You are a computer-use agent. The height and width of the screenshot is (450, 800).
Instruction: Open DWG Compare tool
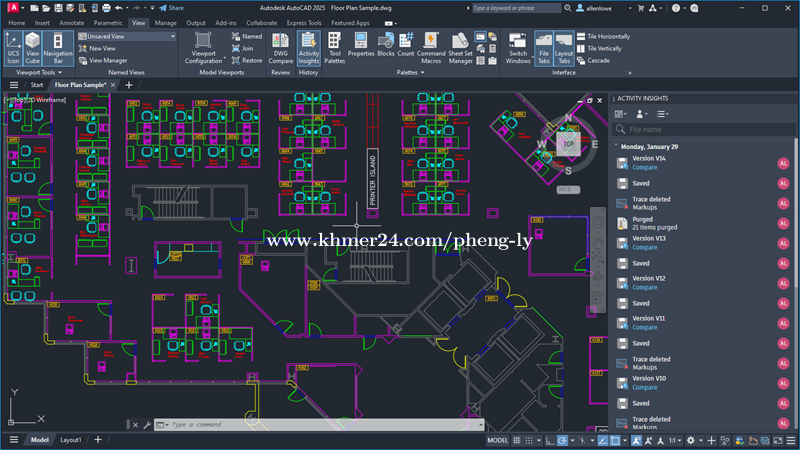tap(280, 48)
